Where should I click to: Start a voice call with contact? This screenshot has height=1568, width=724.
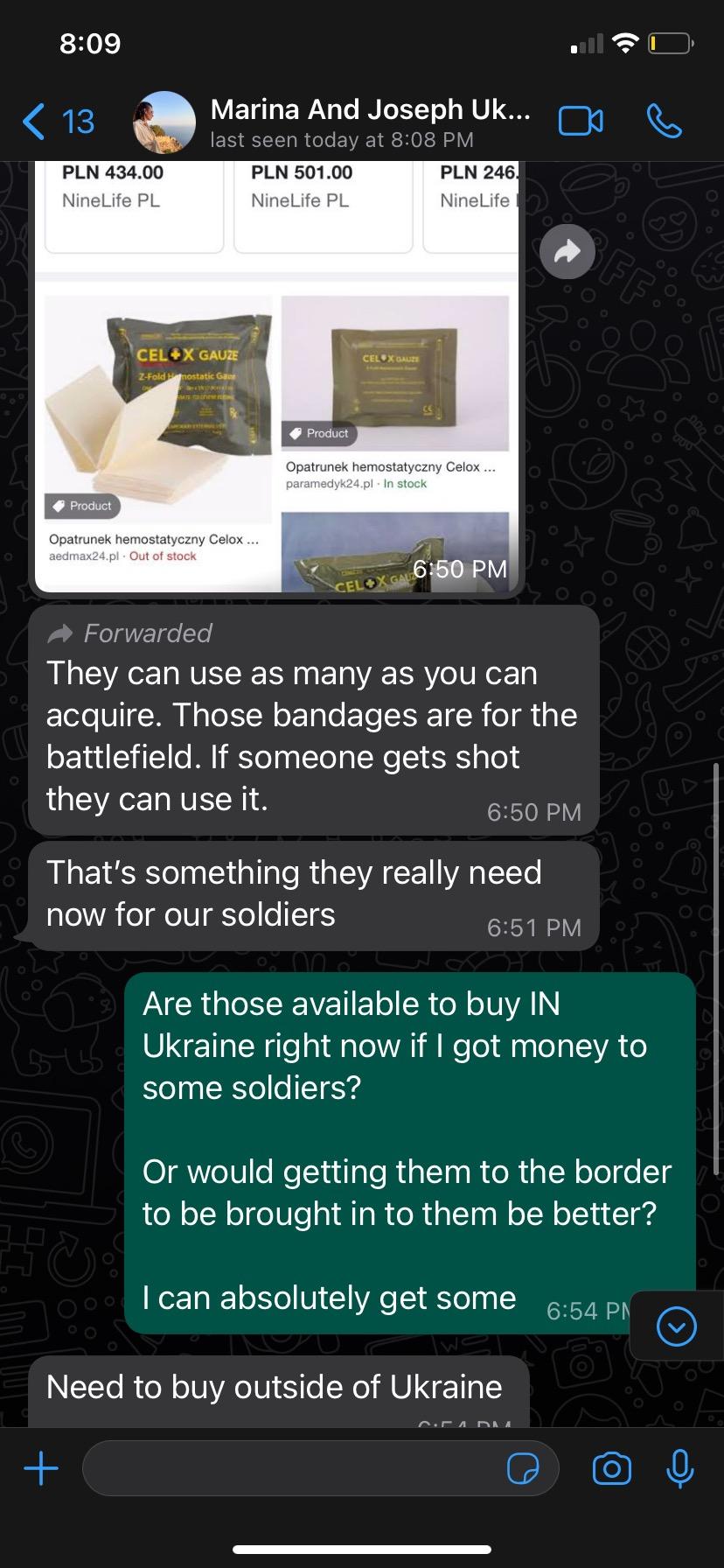click(x=664, y=122)
